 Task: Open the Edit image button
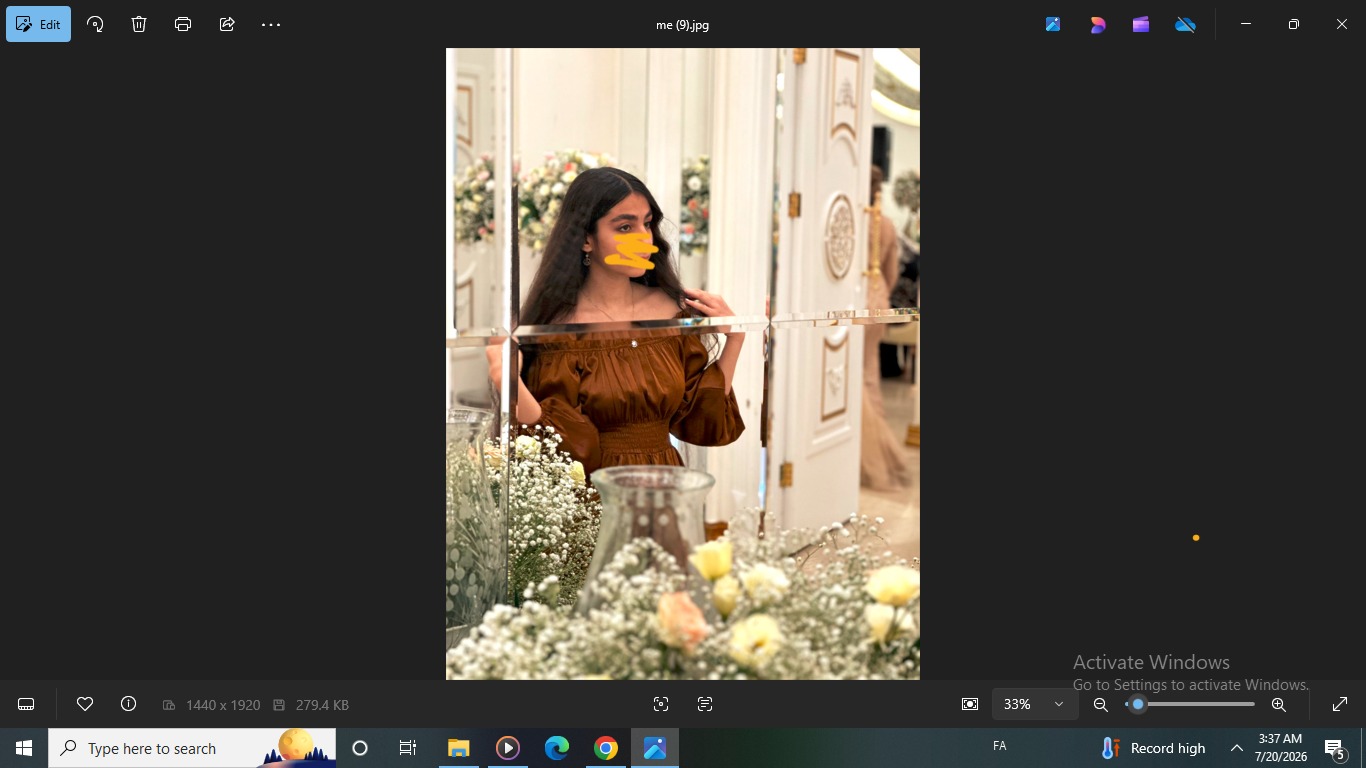coord(38,24)
